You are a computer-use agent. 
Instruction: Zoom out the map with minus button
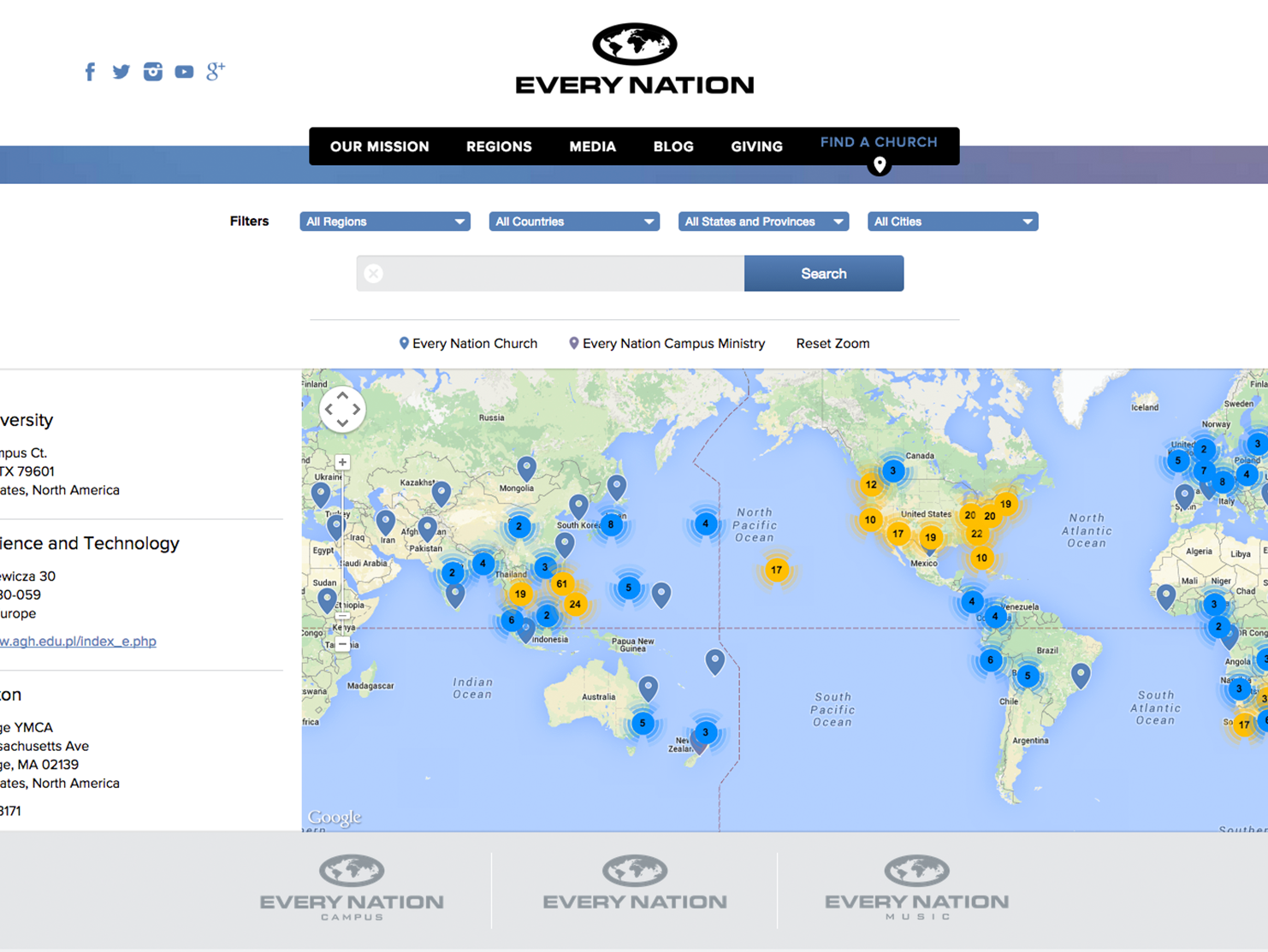(x=342, y=644)
